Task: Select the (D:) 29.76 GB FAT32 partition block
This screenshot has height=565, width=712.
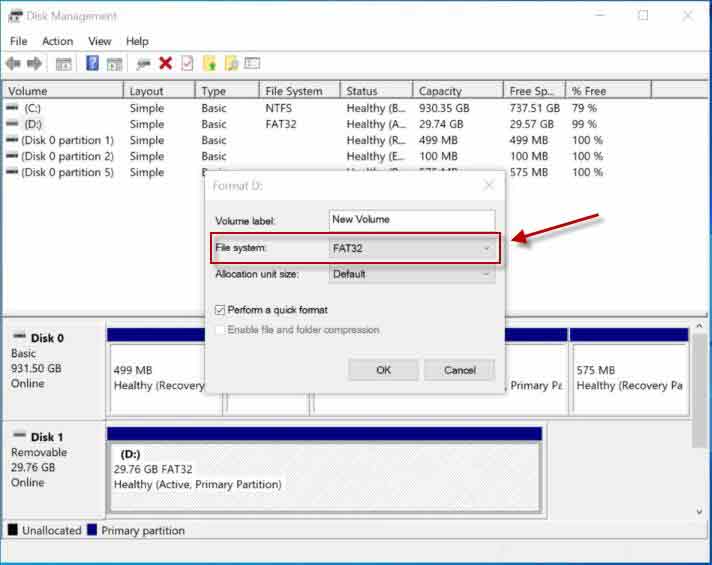Action: (326, 477)
